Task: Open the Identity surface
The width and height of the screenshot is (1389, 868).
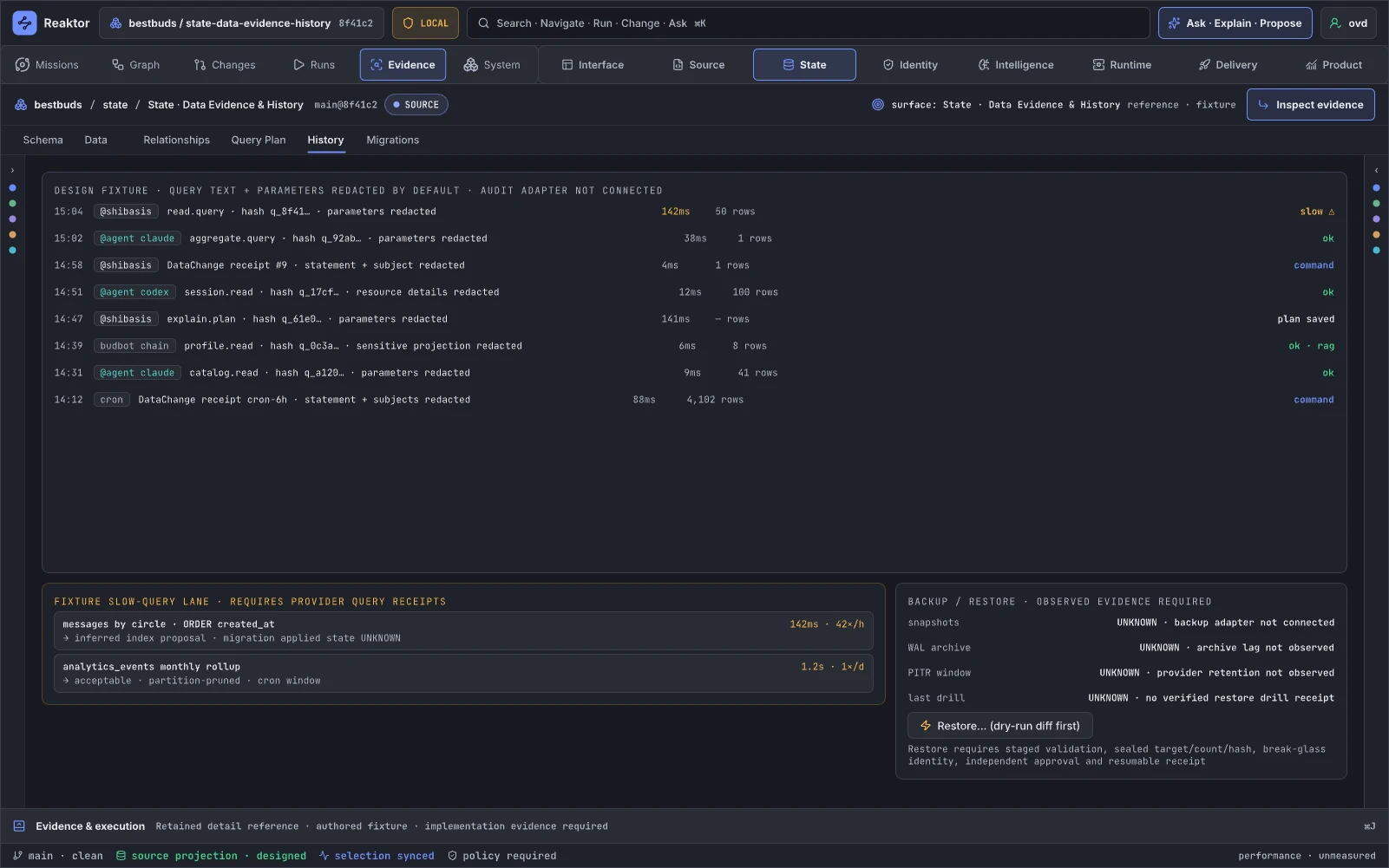Action: [x=910, y=65]
